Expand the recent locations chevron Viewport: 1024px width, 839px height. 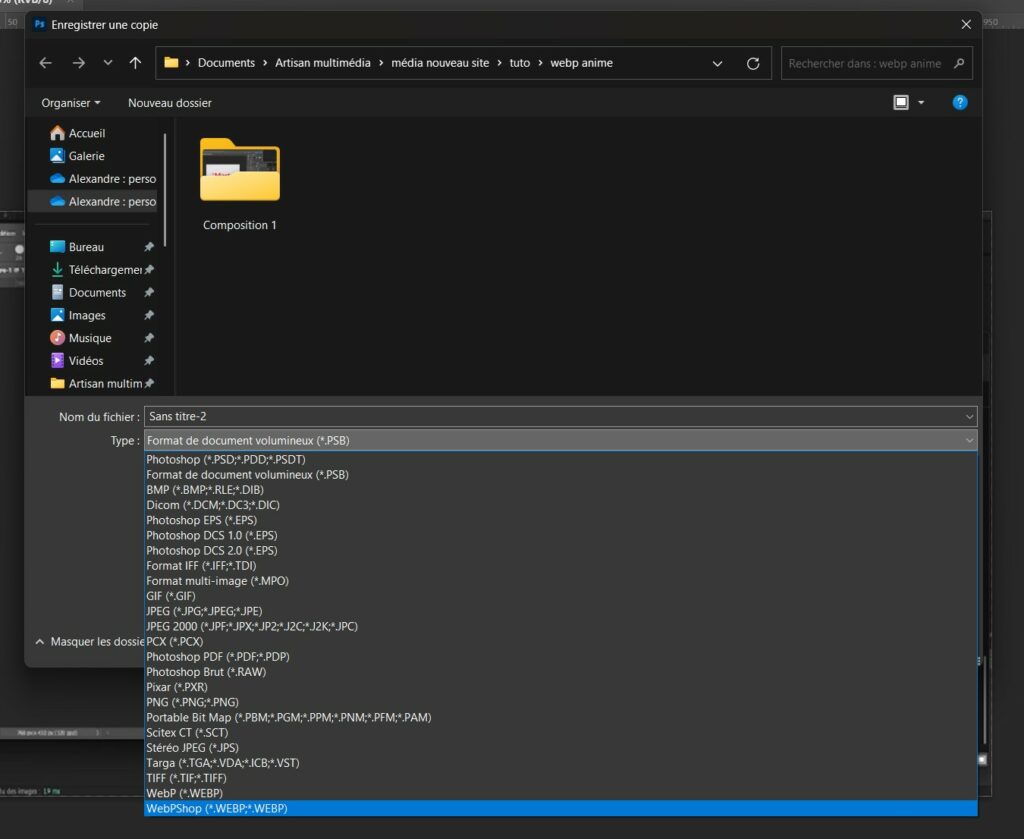point(108,63)
